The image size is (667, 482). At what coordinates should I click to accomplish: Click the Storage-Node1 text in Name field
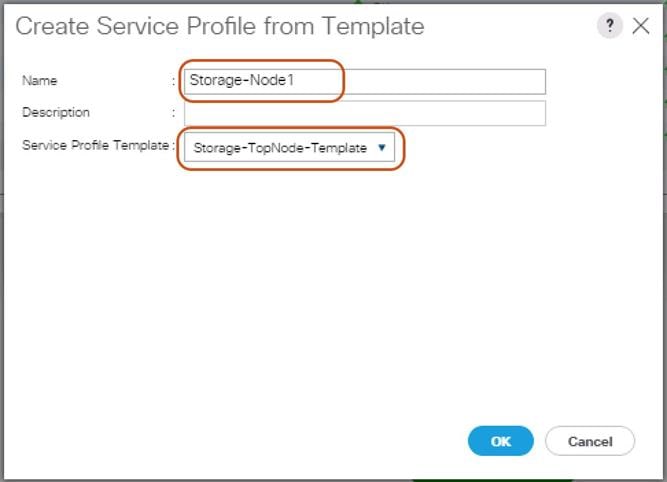click(241, 81)
